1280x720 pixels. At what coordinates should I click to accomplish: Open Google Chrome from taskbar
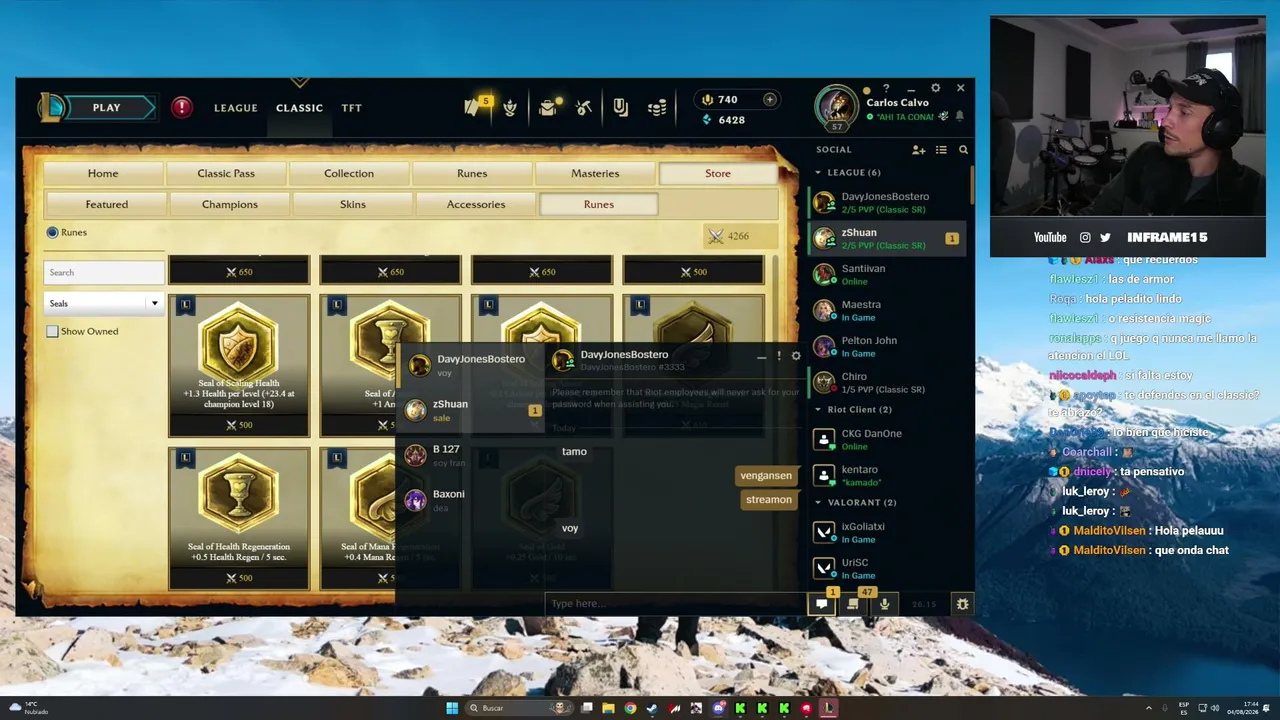[x=630, y=708]
